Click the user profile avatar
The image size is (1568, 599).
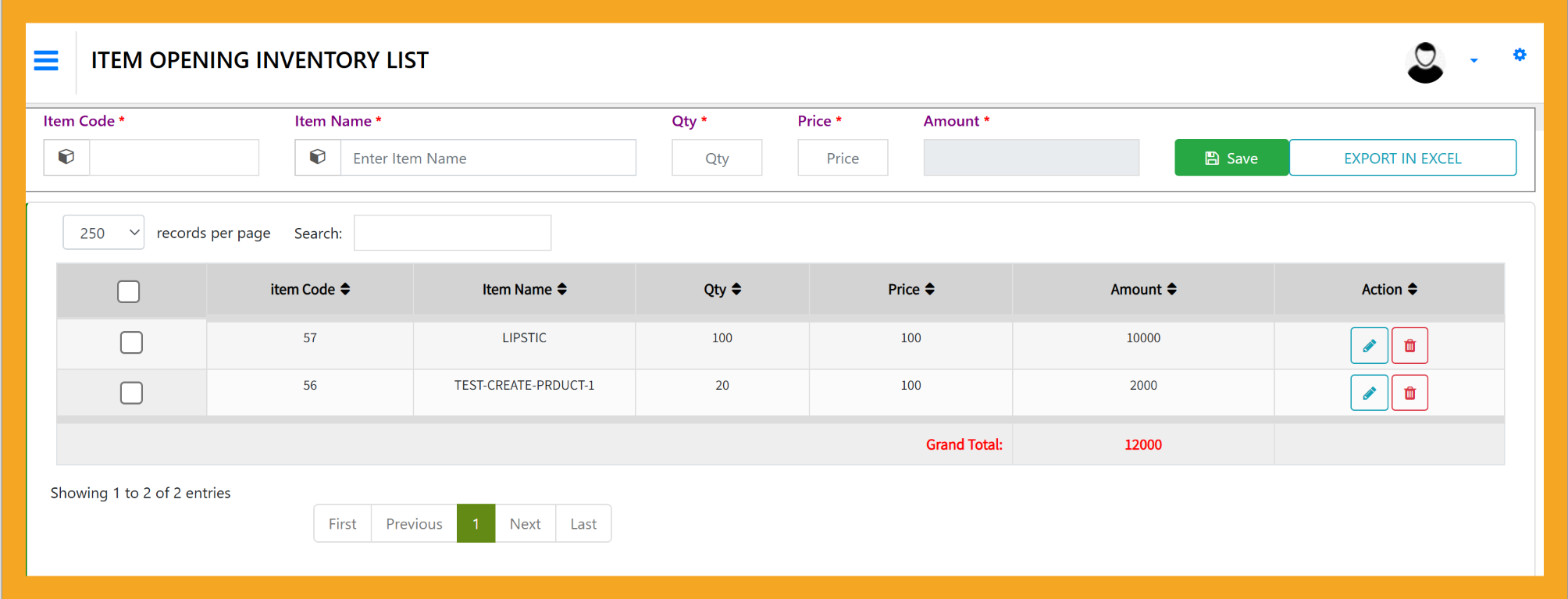click(1425, 62)
